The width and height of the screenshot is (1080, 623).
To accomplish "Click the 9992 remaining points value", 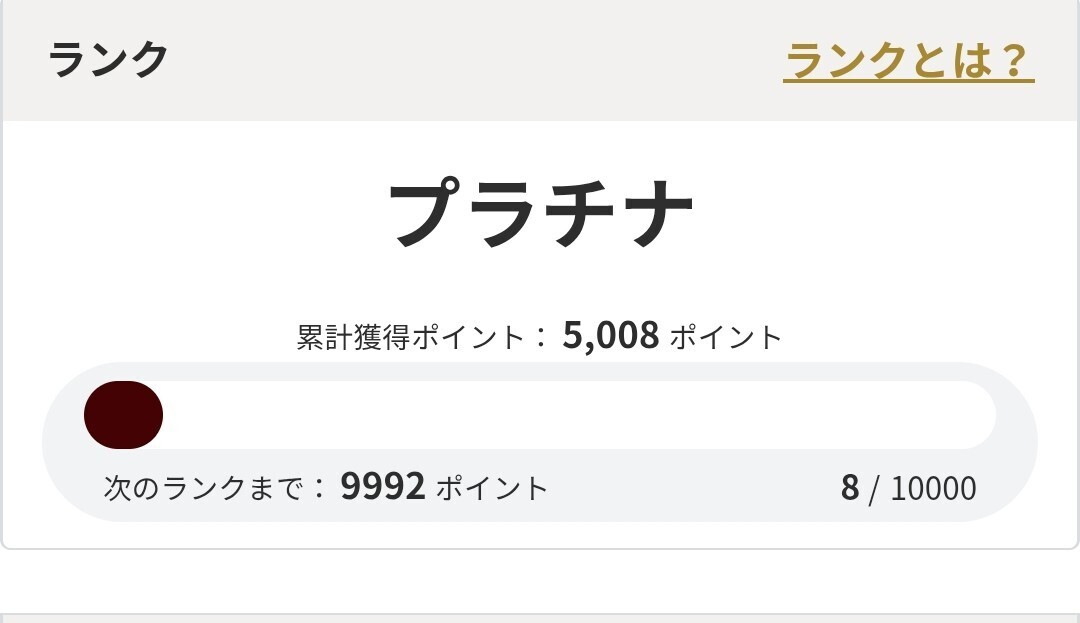I will (383, 487).
